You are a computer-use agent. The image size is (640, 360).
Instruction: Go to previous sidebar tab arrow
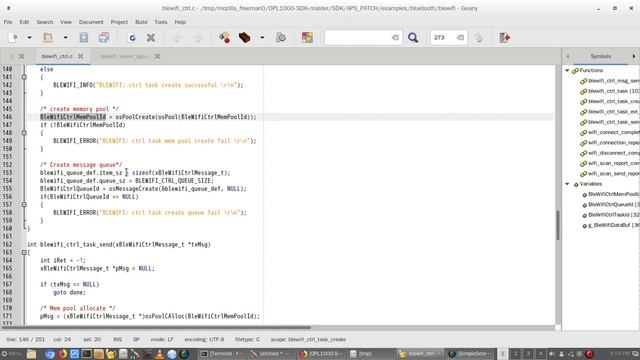[x=568, y=56]
